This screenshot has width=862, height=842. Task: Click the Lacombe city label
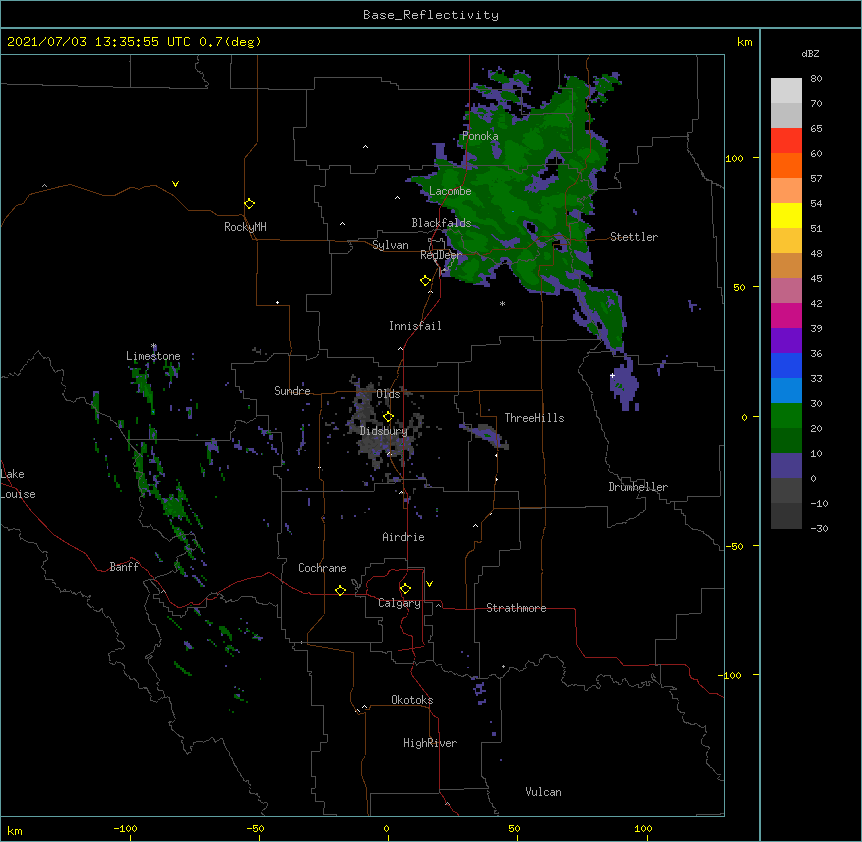tap(450, 191)
